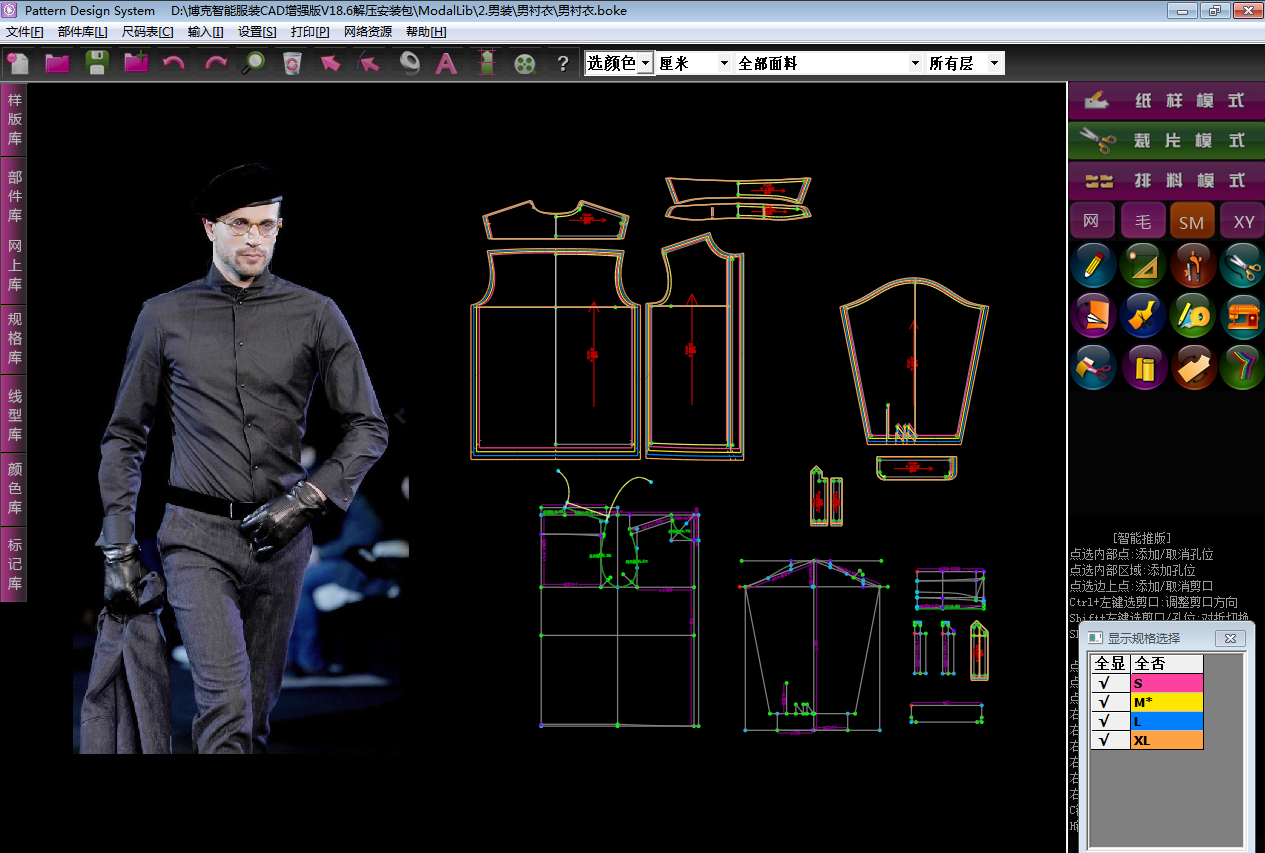This screenshot has height=853, width=1265.
Task: Switch to 裁片模式 cut piece mode
Action: click(x=1166, y=140)
